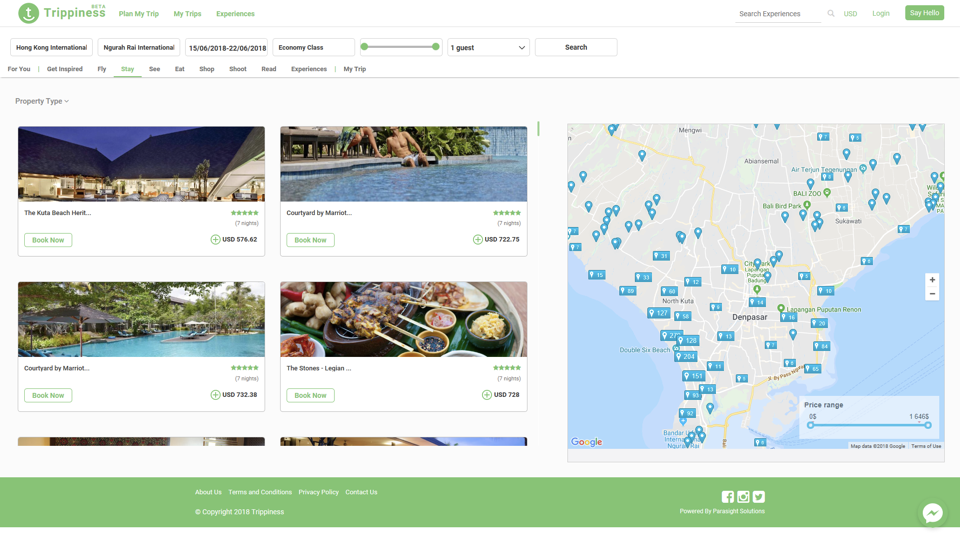Go to the Shop tab
The height and width of the screenshot is (540, 960).
click(207, 69)
